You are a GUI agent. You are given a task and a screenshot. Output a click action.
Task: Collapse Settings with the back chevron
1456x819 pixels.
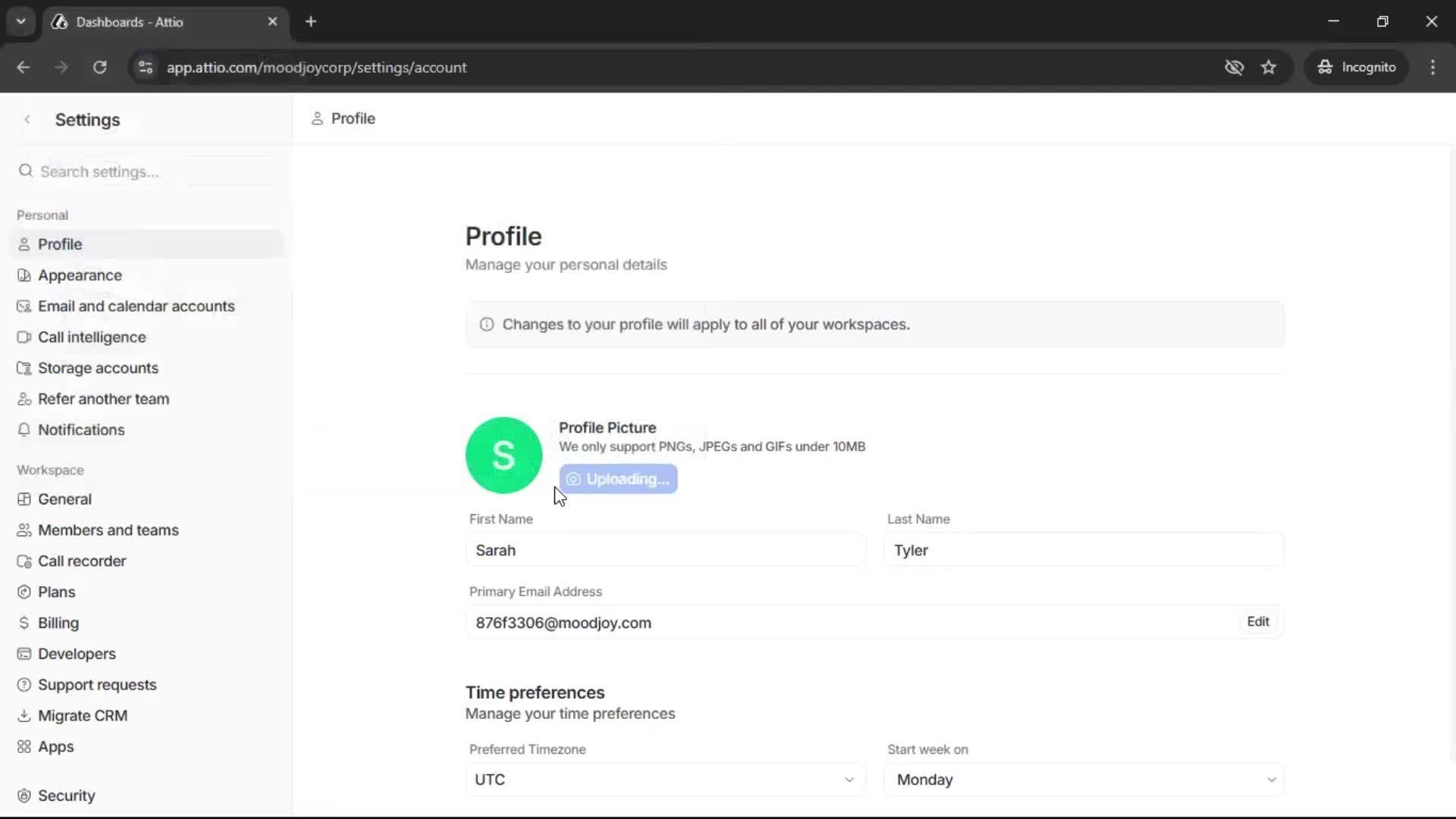(x=27, y=119)
